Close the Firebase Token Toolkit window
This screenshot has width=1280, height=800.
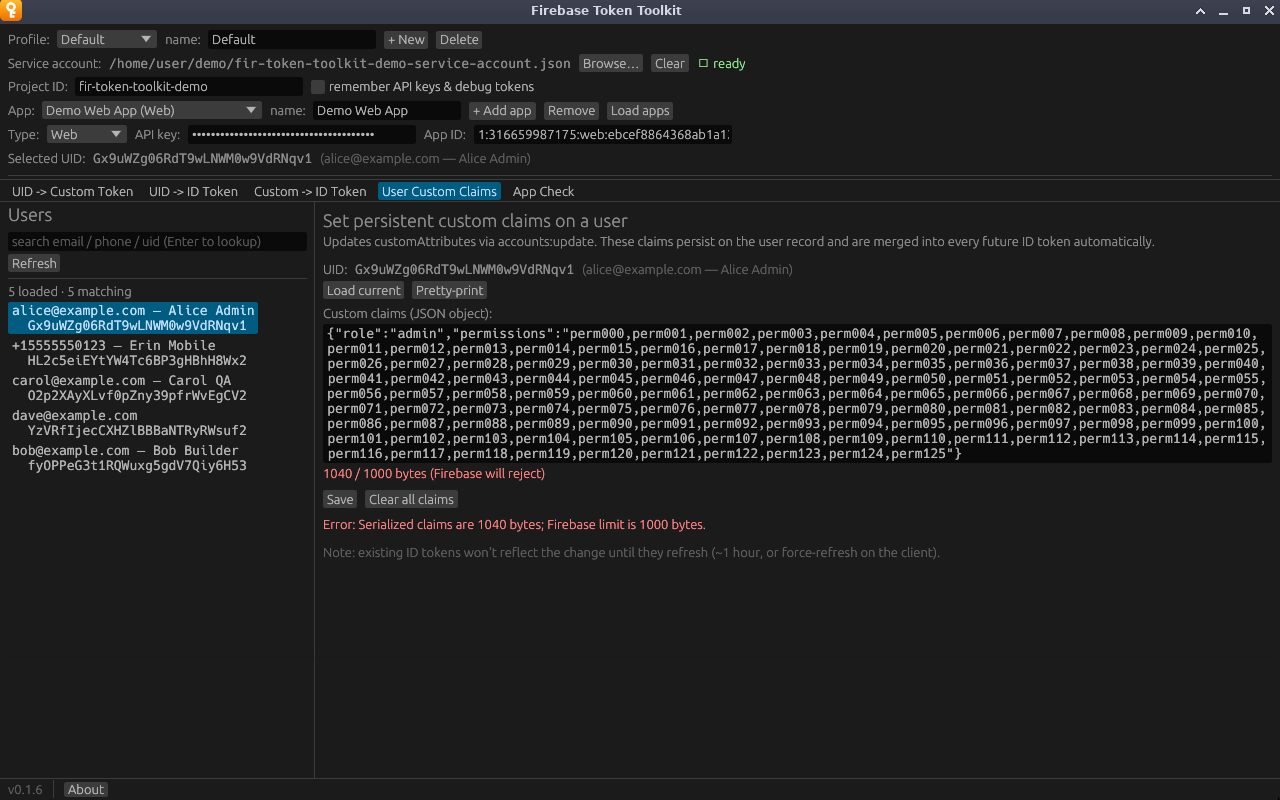coord(1268,11)
